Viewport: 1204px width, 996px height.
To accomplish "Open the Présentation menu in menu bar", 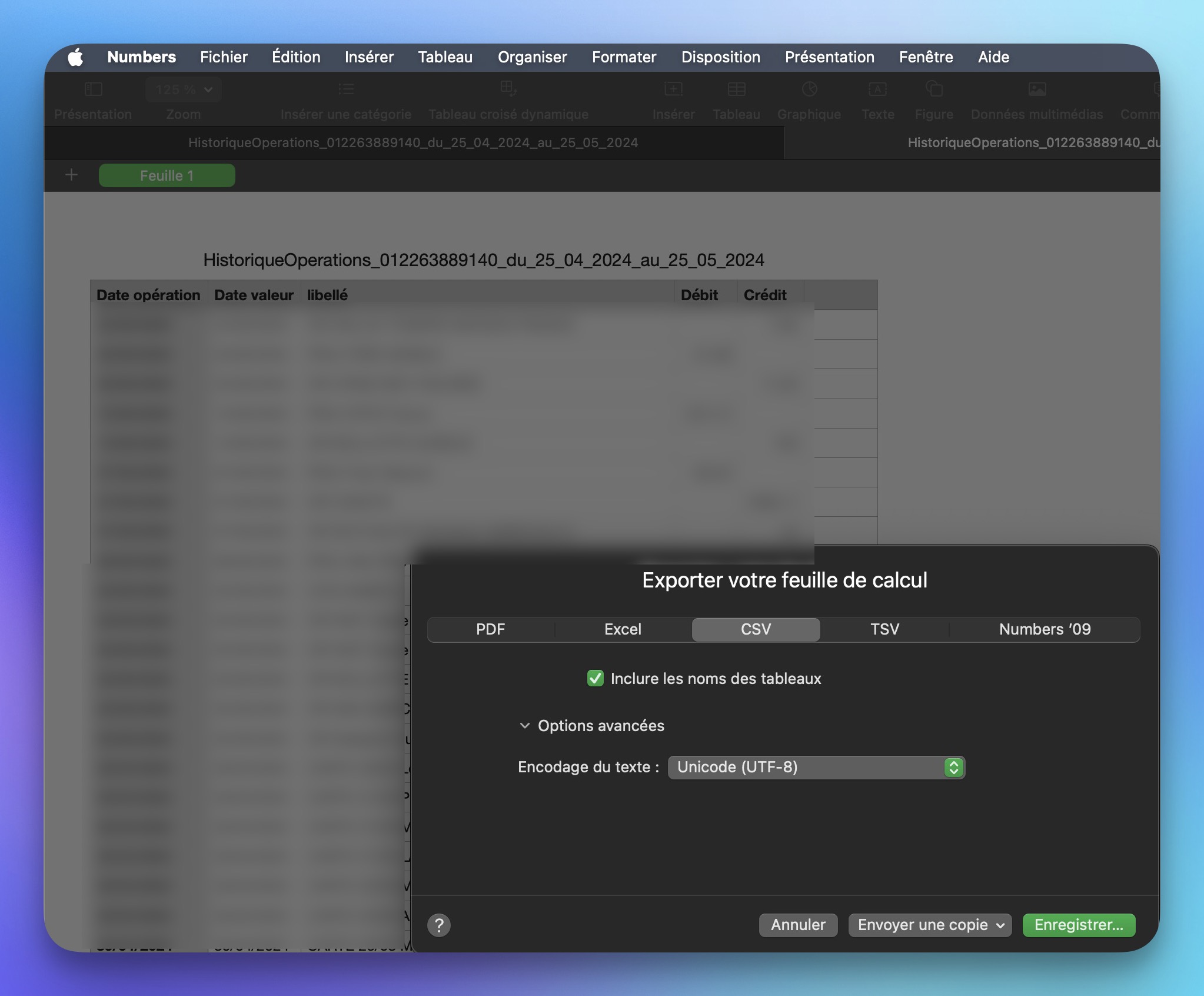I will pos(829,57).
